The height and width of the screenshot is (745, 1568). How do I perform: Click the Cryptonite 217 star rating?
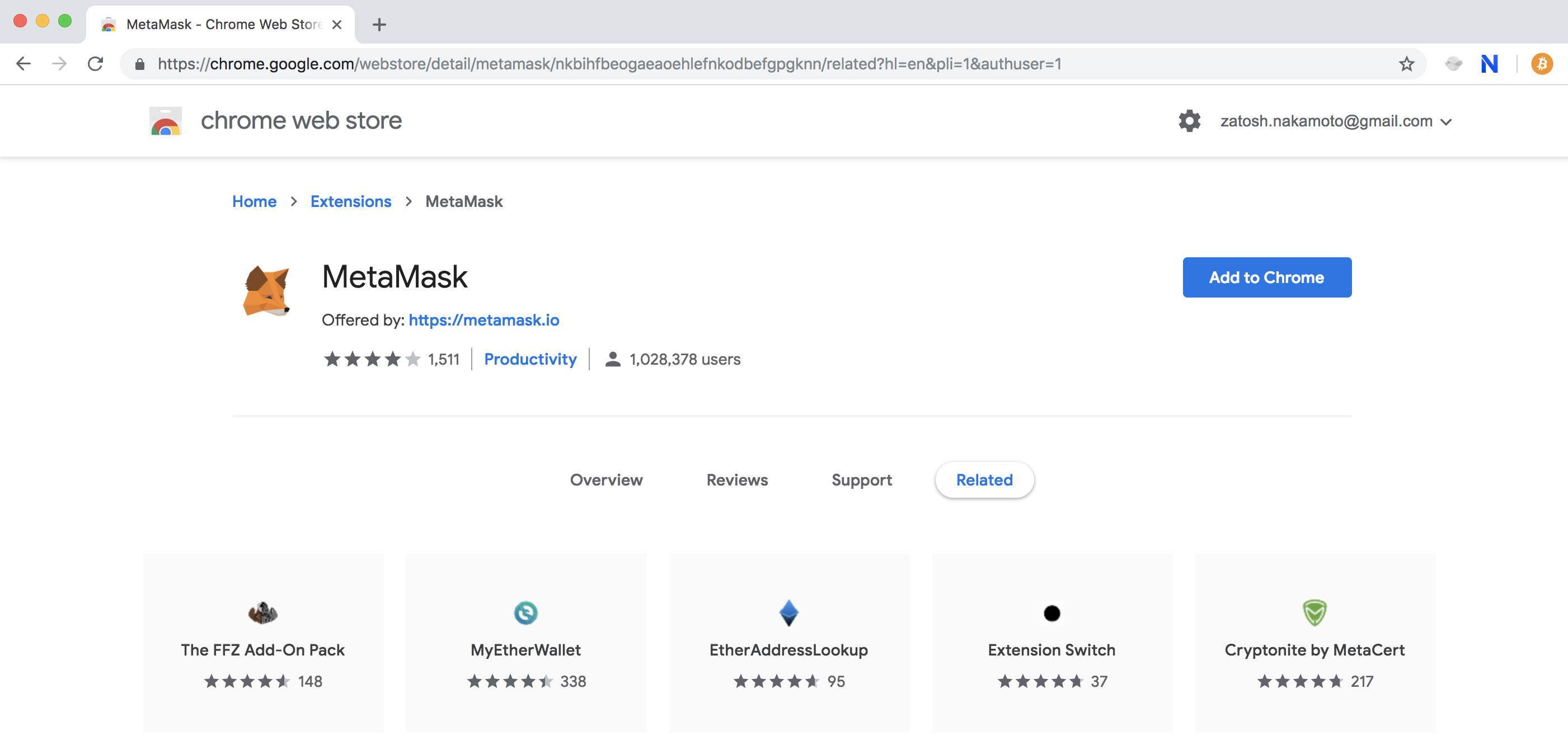pyautogui.click(x=1316, y=682)
